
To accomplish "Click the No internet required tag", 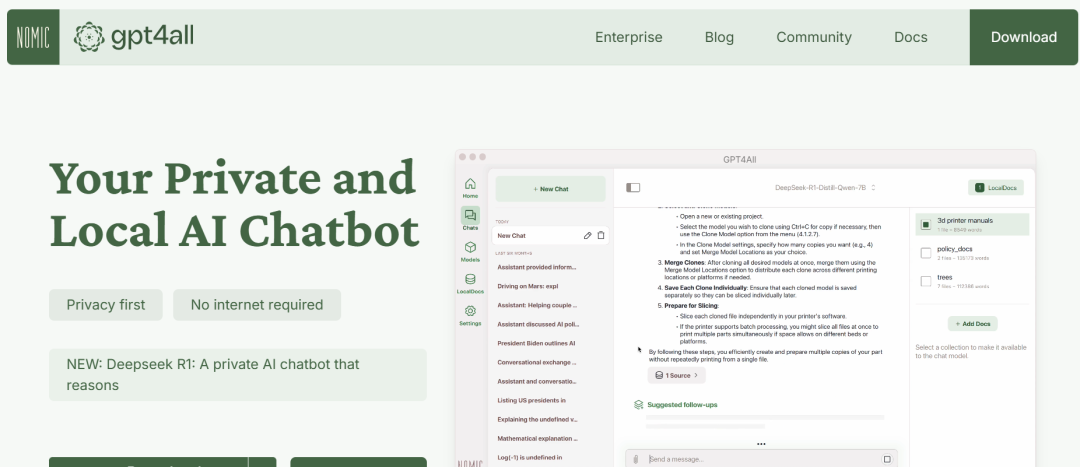I will point(257,304).
